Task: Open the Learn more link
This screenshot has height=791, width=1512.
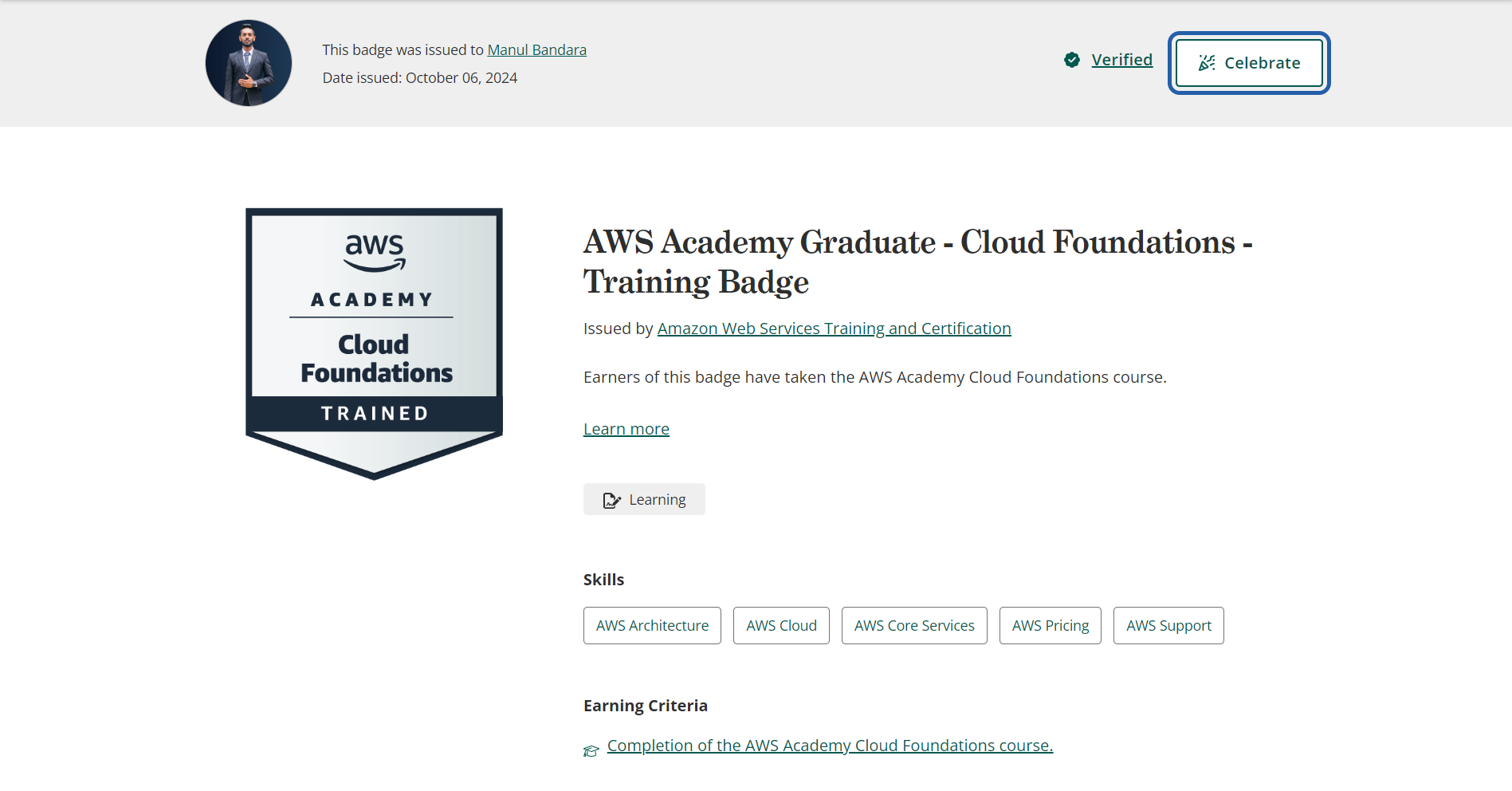Action: click(626, 428)
